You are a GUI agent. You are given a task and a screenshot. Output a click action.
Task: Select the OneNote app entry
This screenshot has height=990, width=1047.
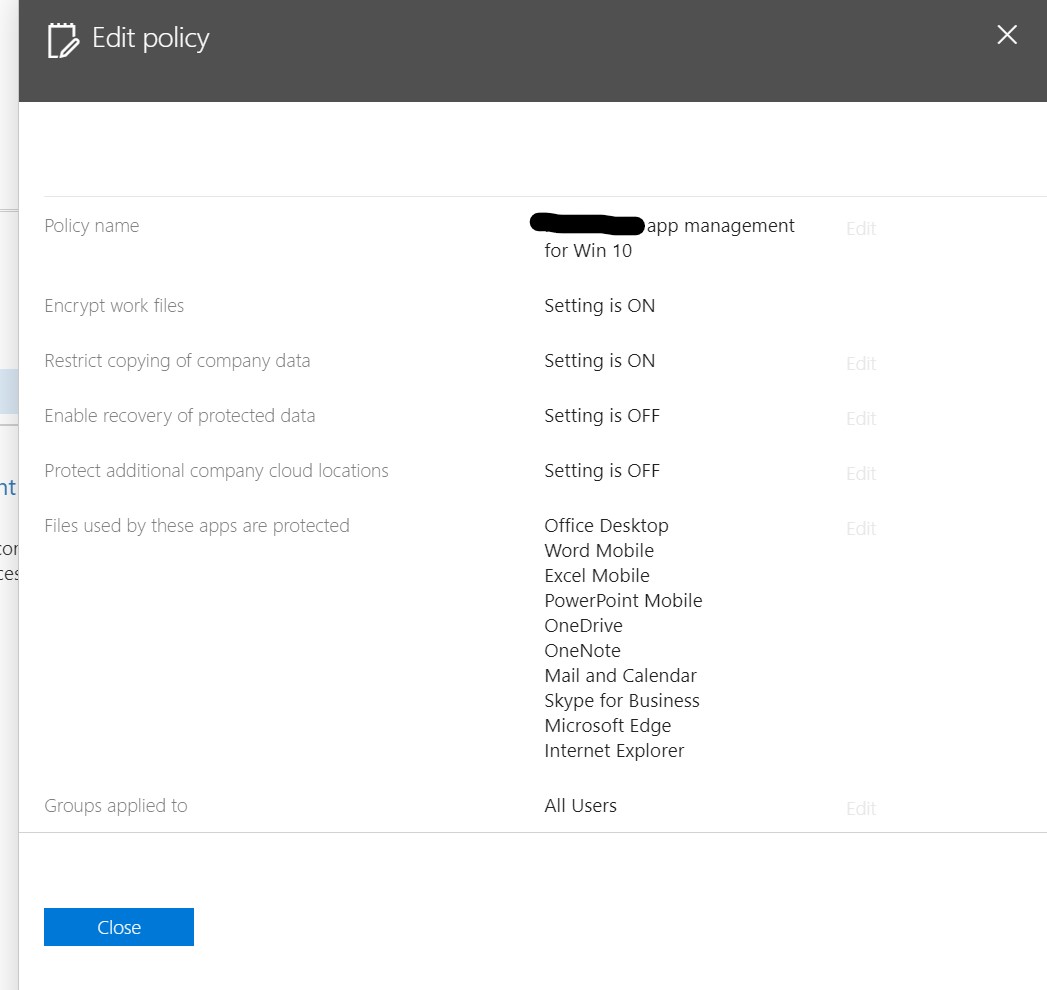point(582,650)
